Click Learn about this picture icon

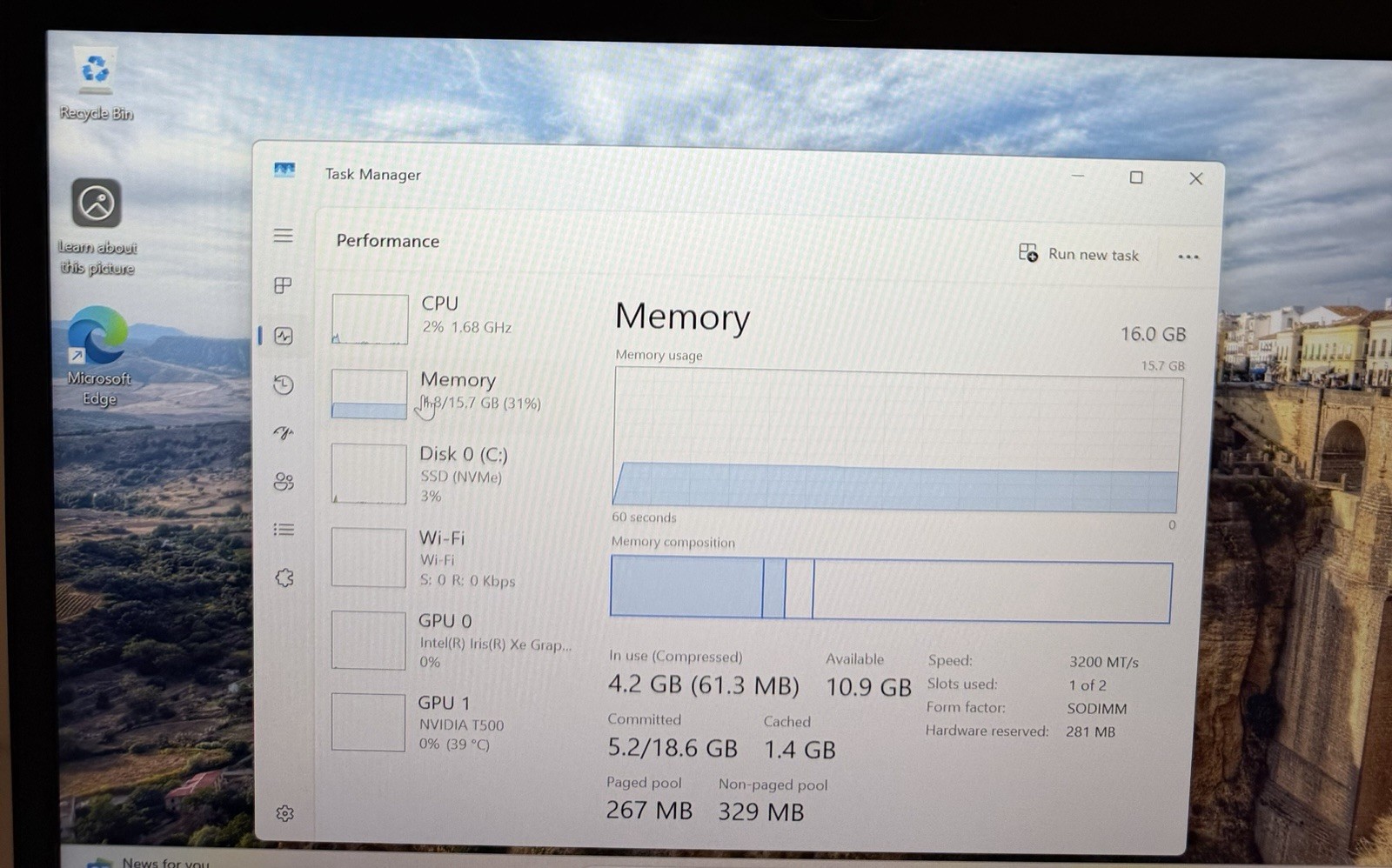click(x=97, y=227)
